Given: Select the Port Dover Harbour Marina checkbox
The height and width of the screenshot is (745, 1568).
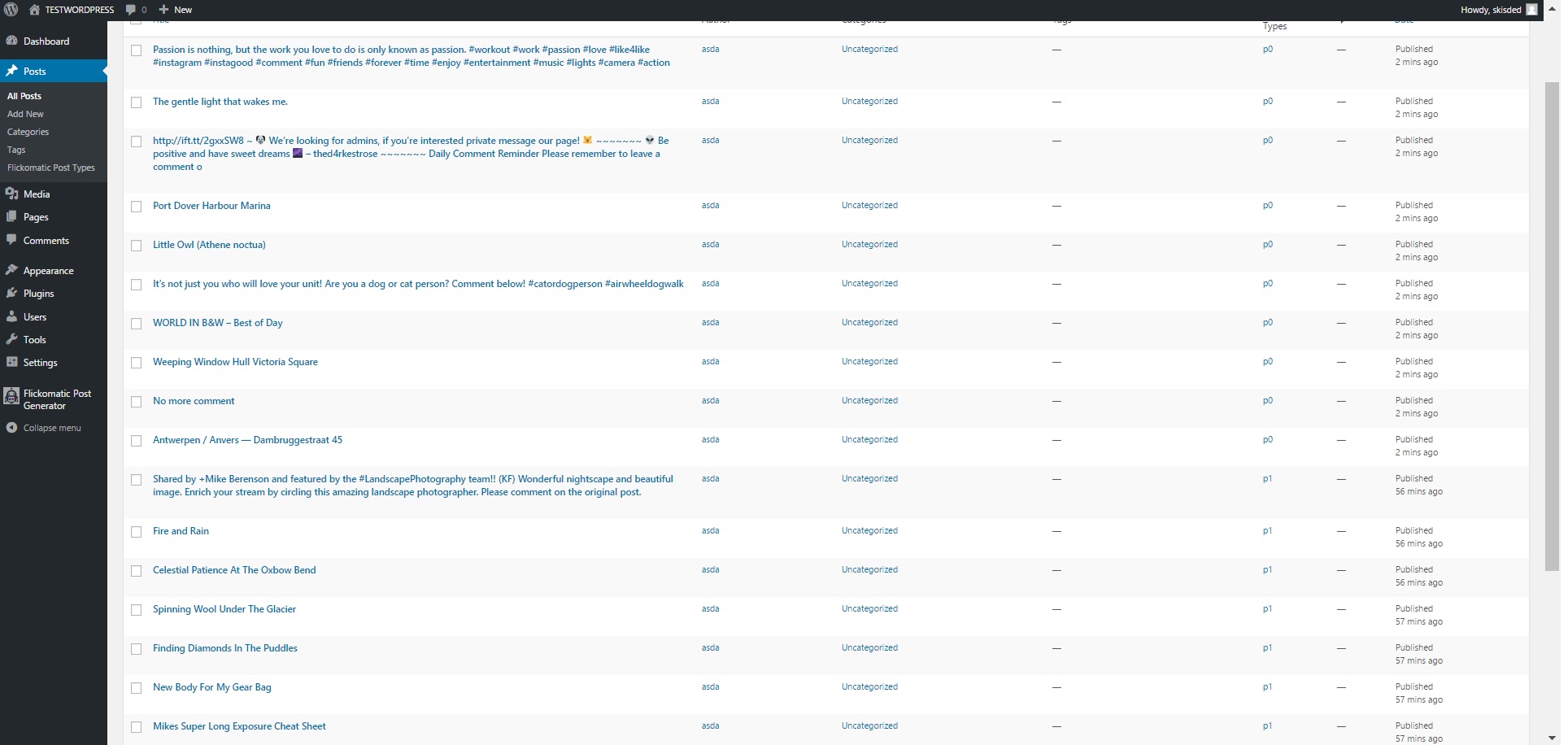Looking at the screenshot, I should click(137, 207).
